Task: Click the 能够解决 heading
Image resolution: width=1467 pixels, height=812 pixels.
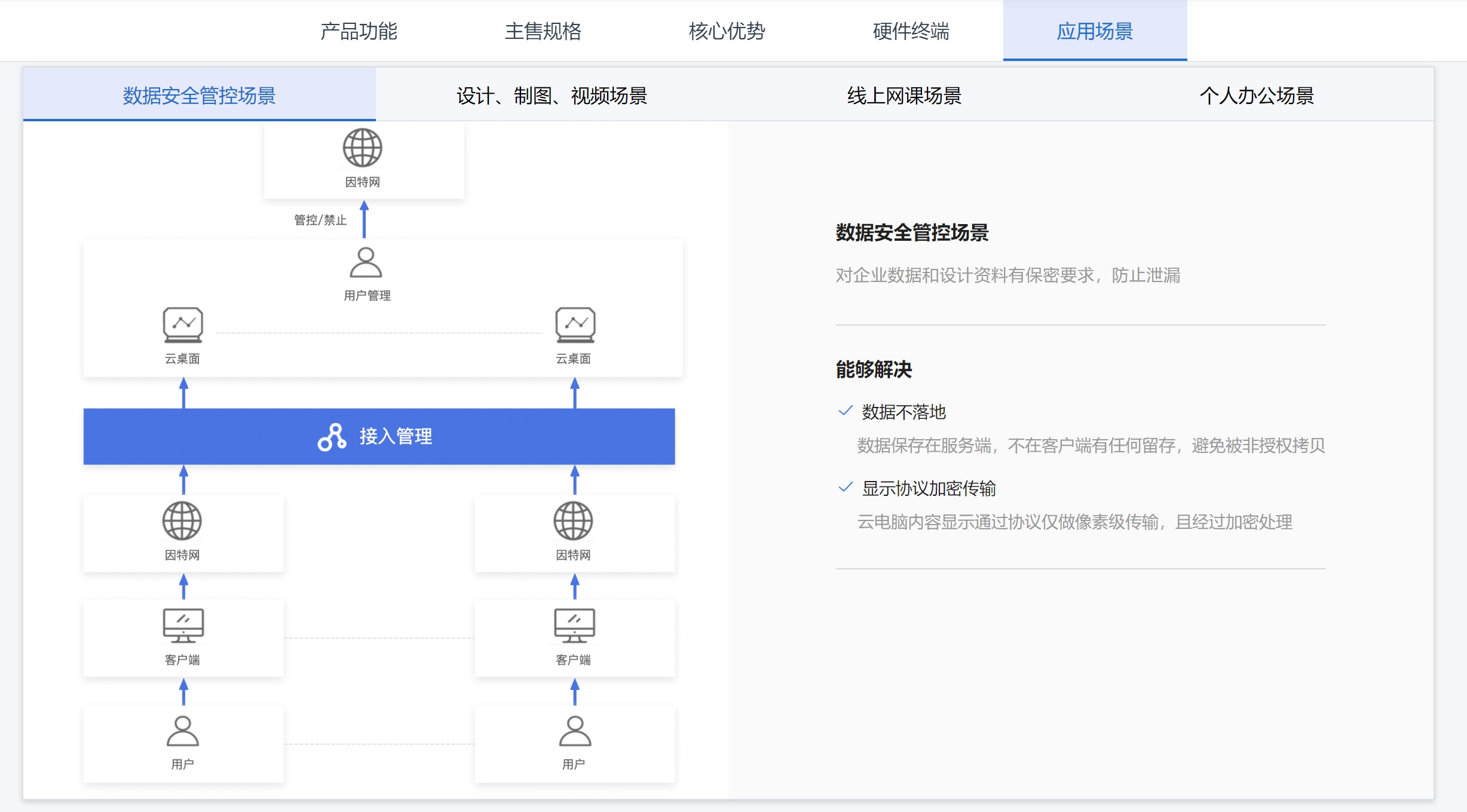Action: [x=874, y=369]
